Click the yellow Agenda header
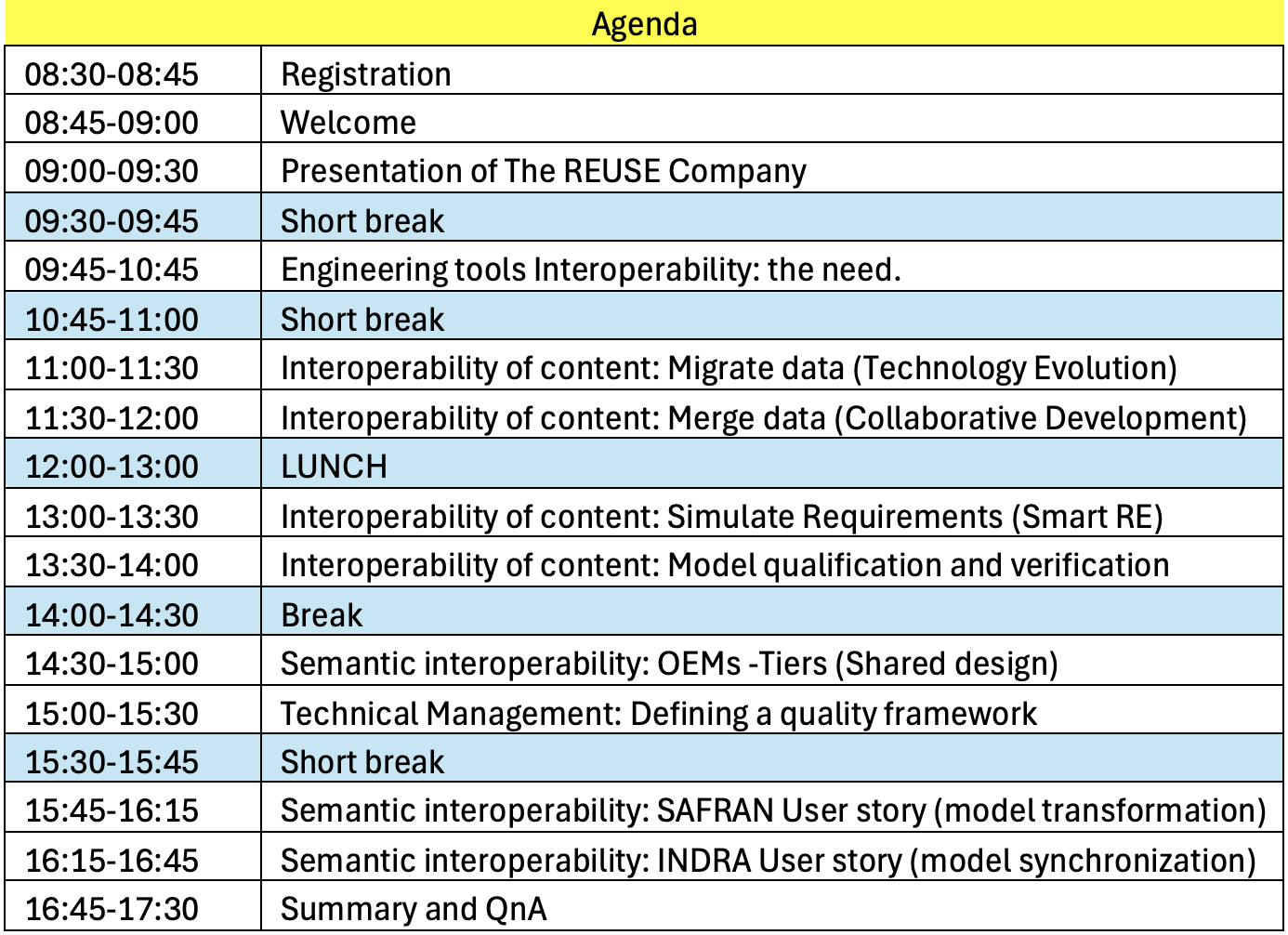Viewport: 1288px width, 935px height. pos(644,23)
